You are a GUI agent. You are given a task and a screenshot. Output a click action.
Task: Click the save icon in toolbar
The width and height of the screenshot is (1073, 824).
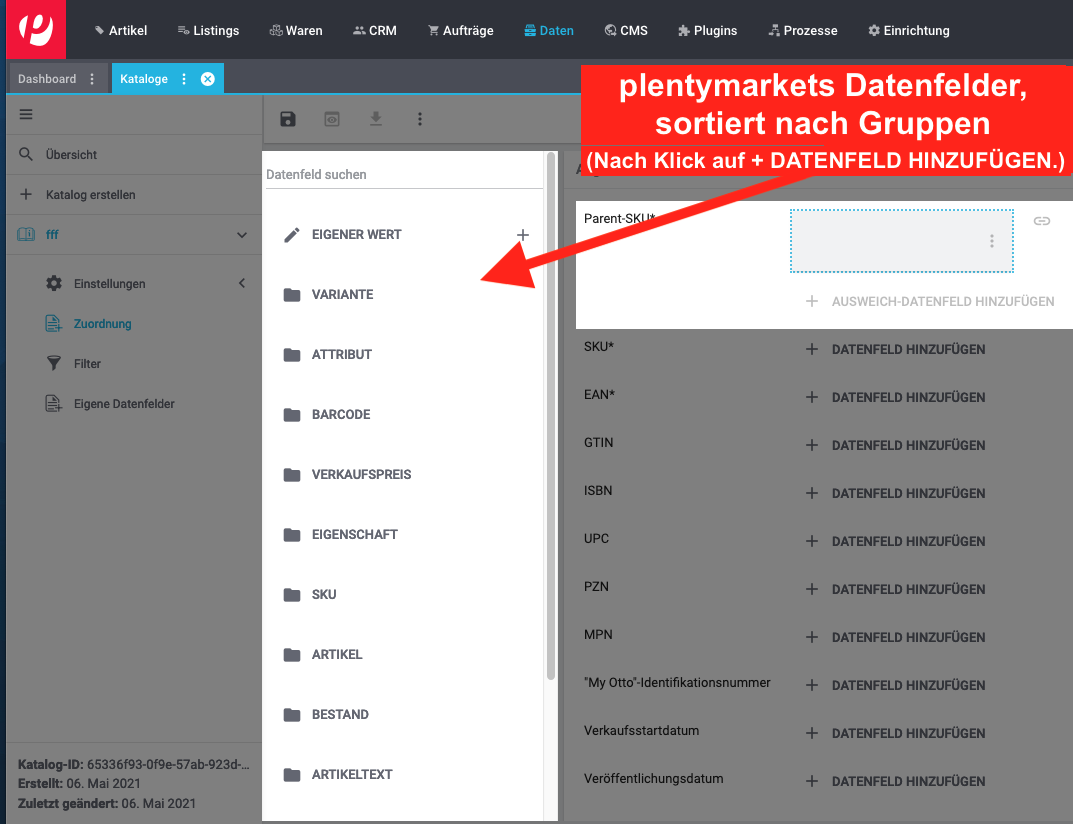pos(288,119)
